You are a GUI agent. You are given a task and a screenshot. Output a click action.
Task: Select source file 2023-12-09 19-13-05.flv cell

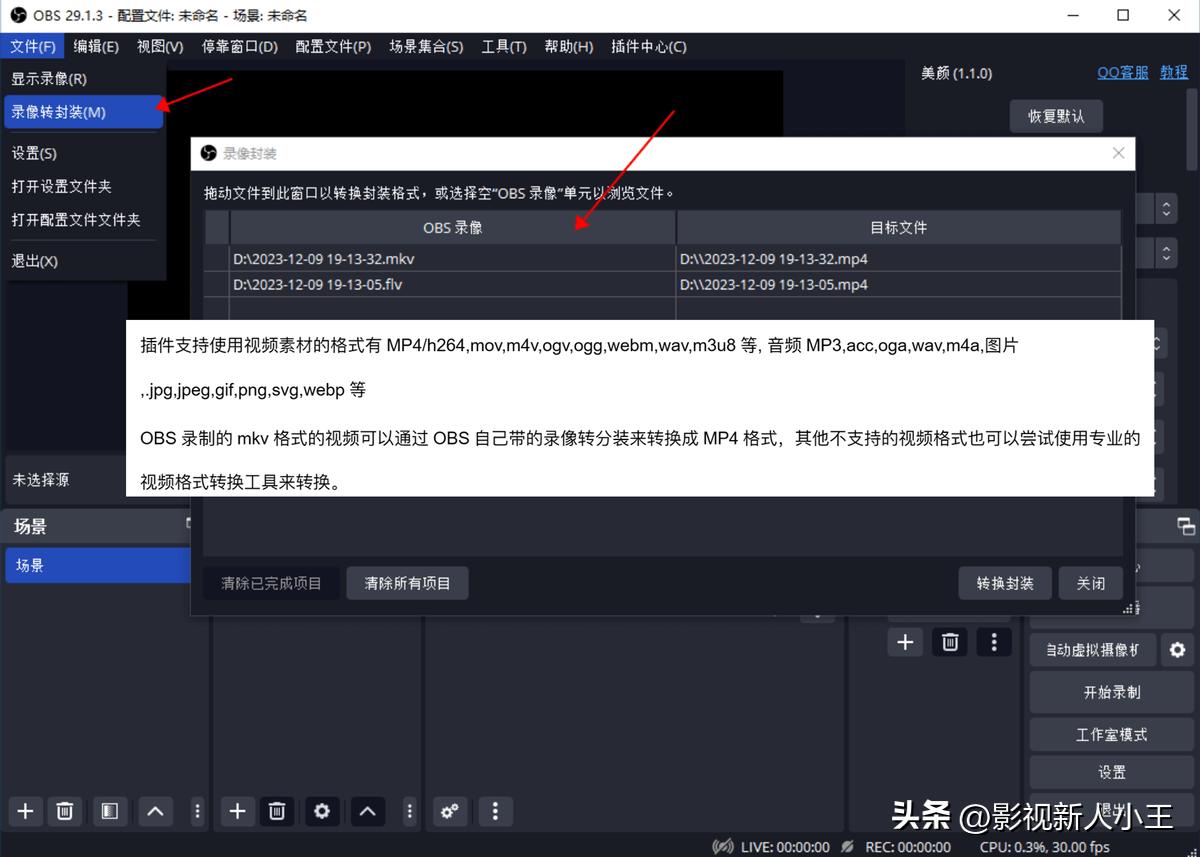[x=453, y=285]
